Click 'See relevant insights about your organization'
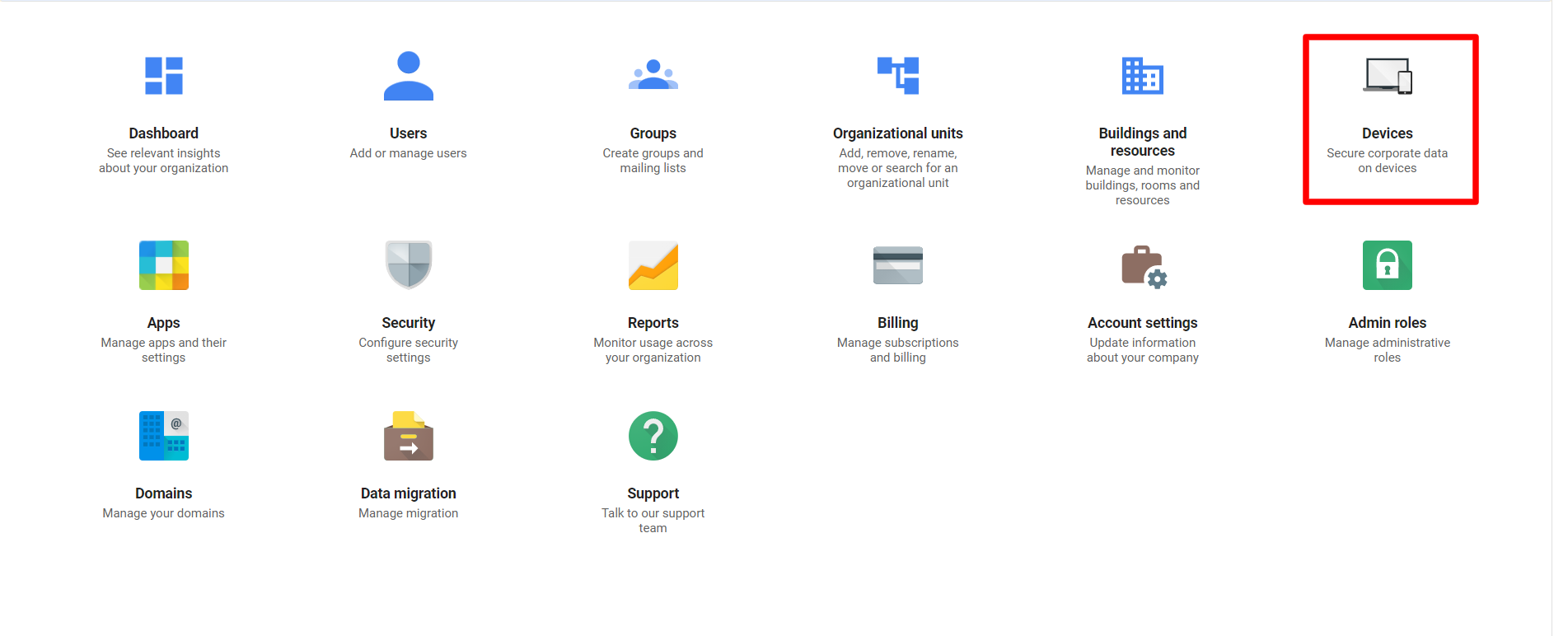 point(164,161)
